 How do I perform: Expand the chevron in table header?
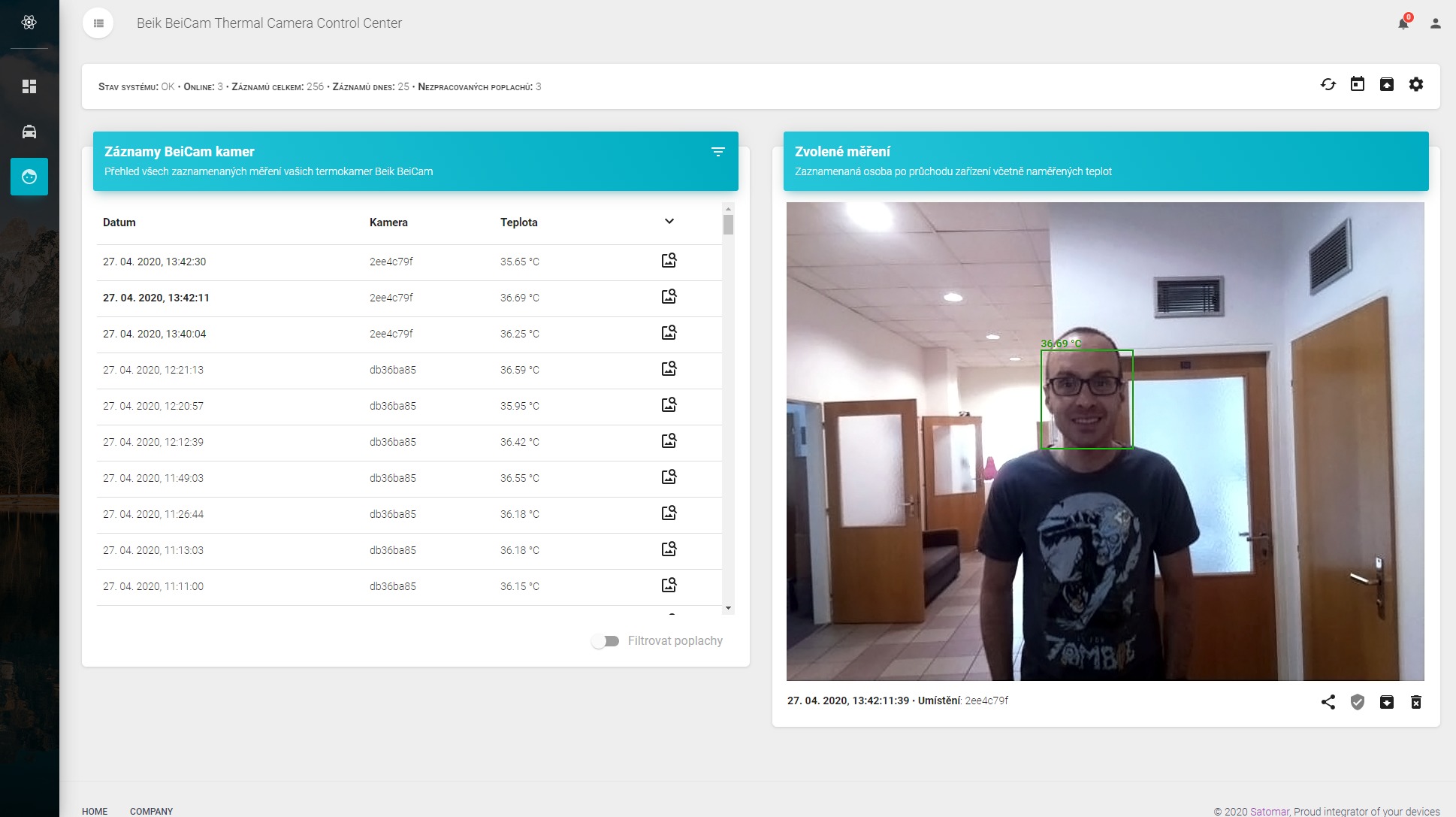click(x=669, y=222)
